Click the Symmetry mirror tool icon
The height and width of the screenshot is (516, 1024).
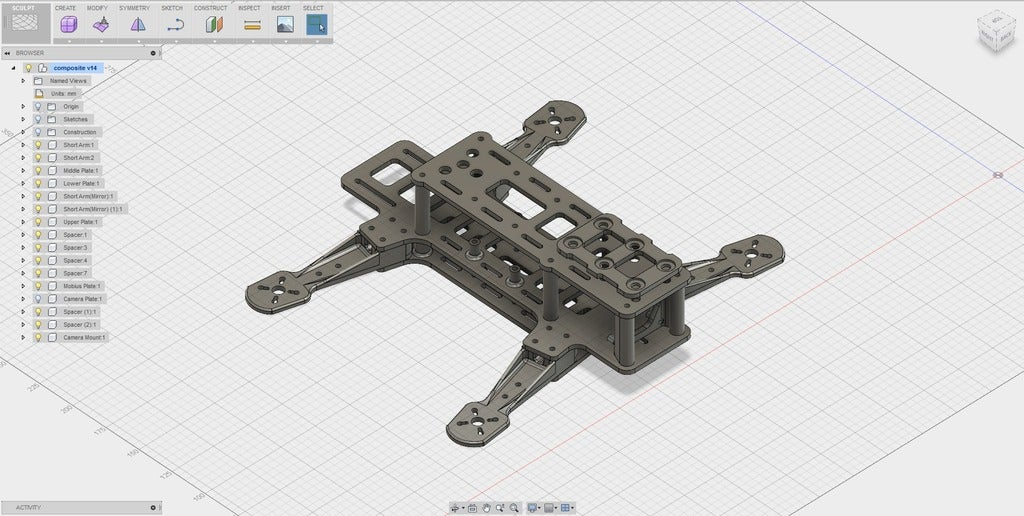(138, 25)
